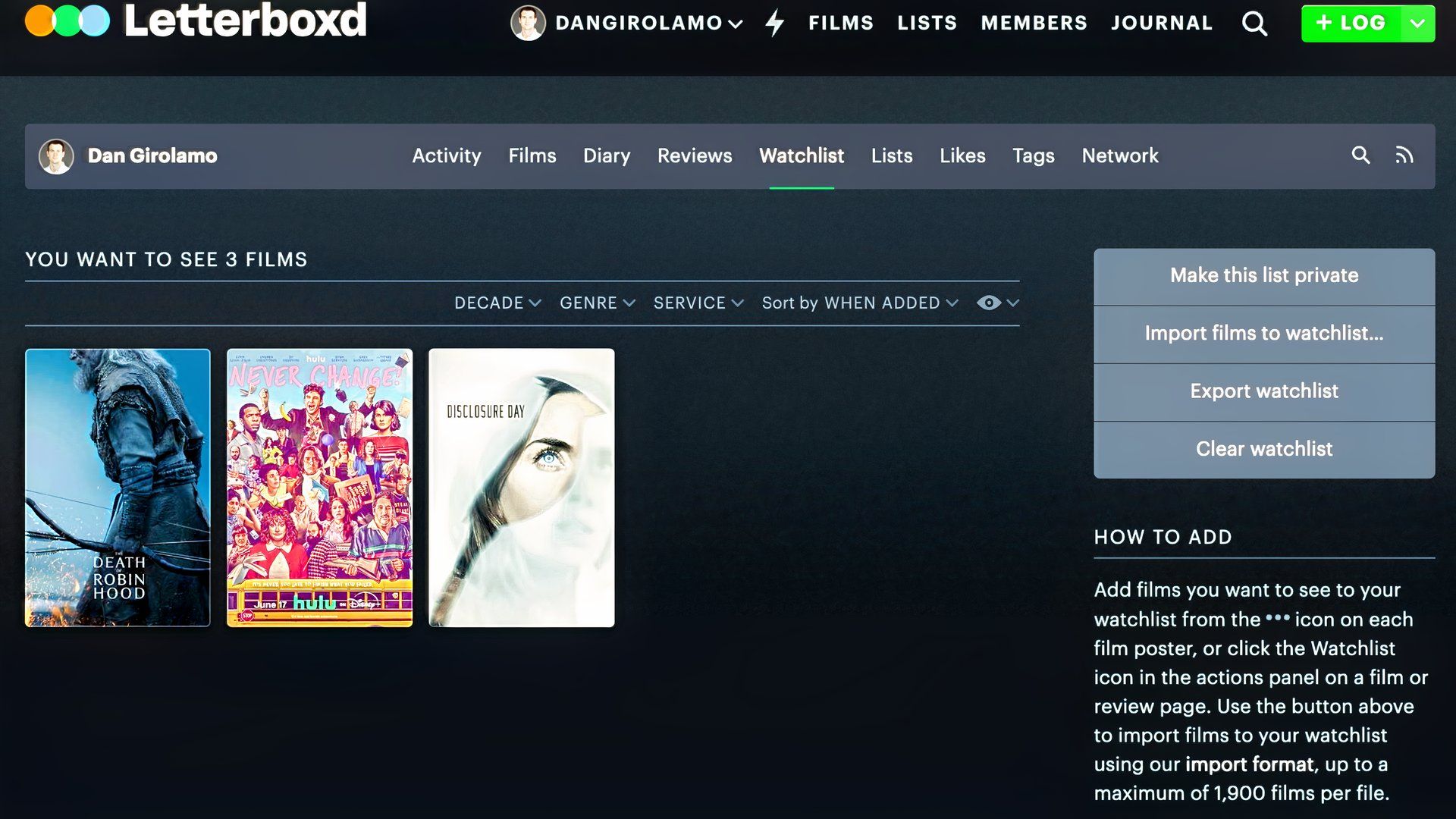
Task: Click the profile bar search icon
Action: 1360,155
